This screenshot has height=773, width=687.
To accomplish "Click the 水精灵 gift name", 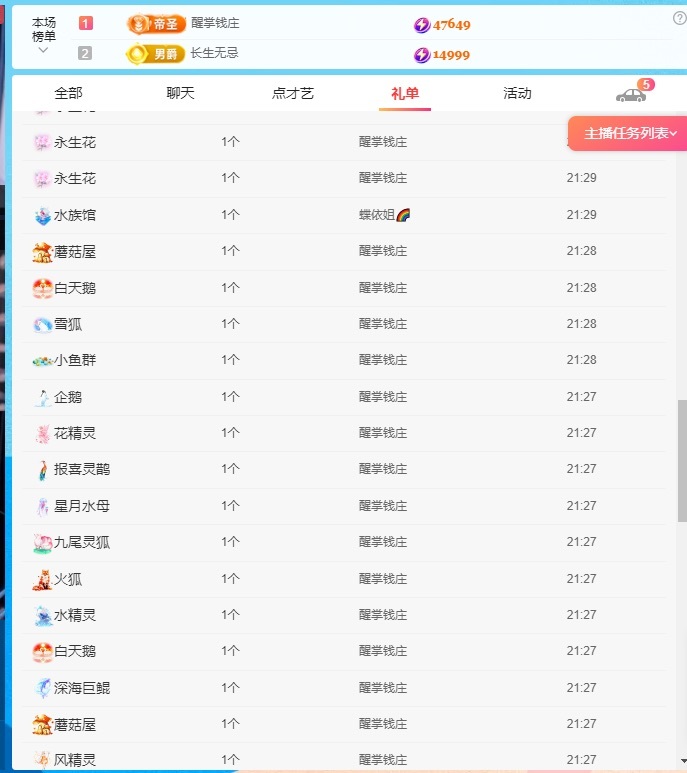I will [x=75, y=615].
